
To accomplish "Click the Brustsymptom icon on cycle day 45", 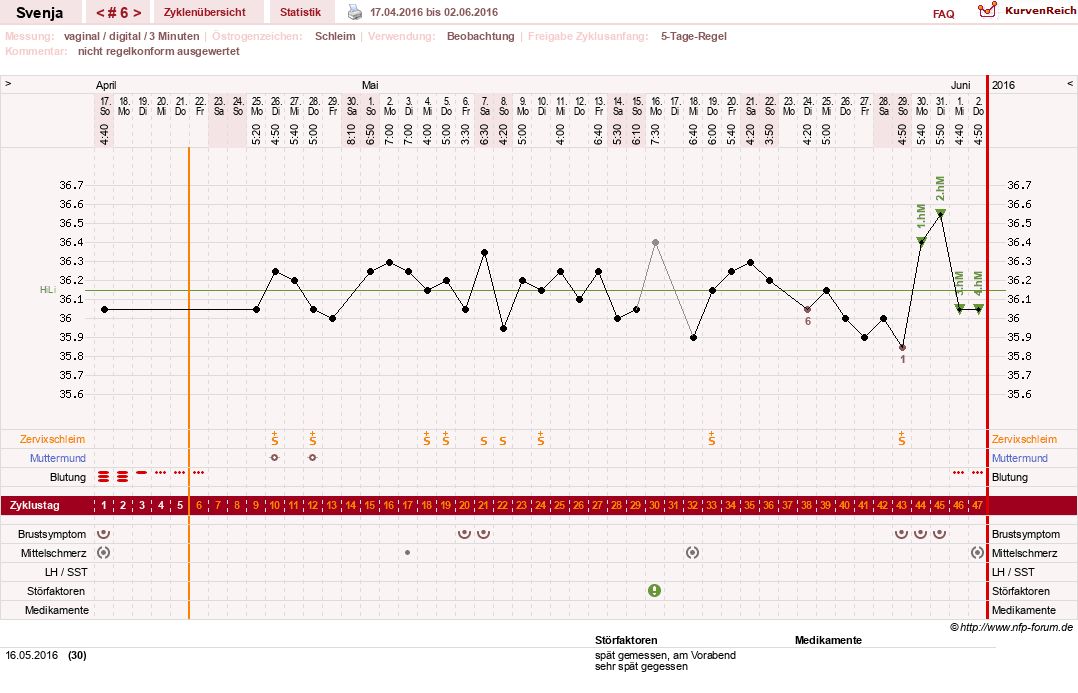I will 940,534.
